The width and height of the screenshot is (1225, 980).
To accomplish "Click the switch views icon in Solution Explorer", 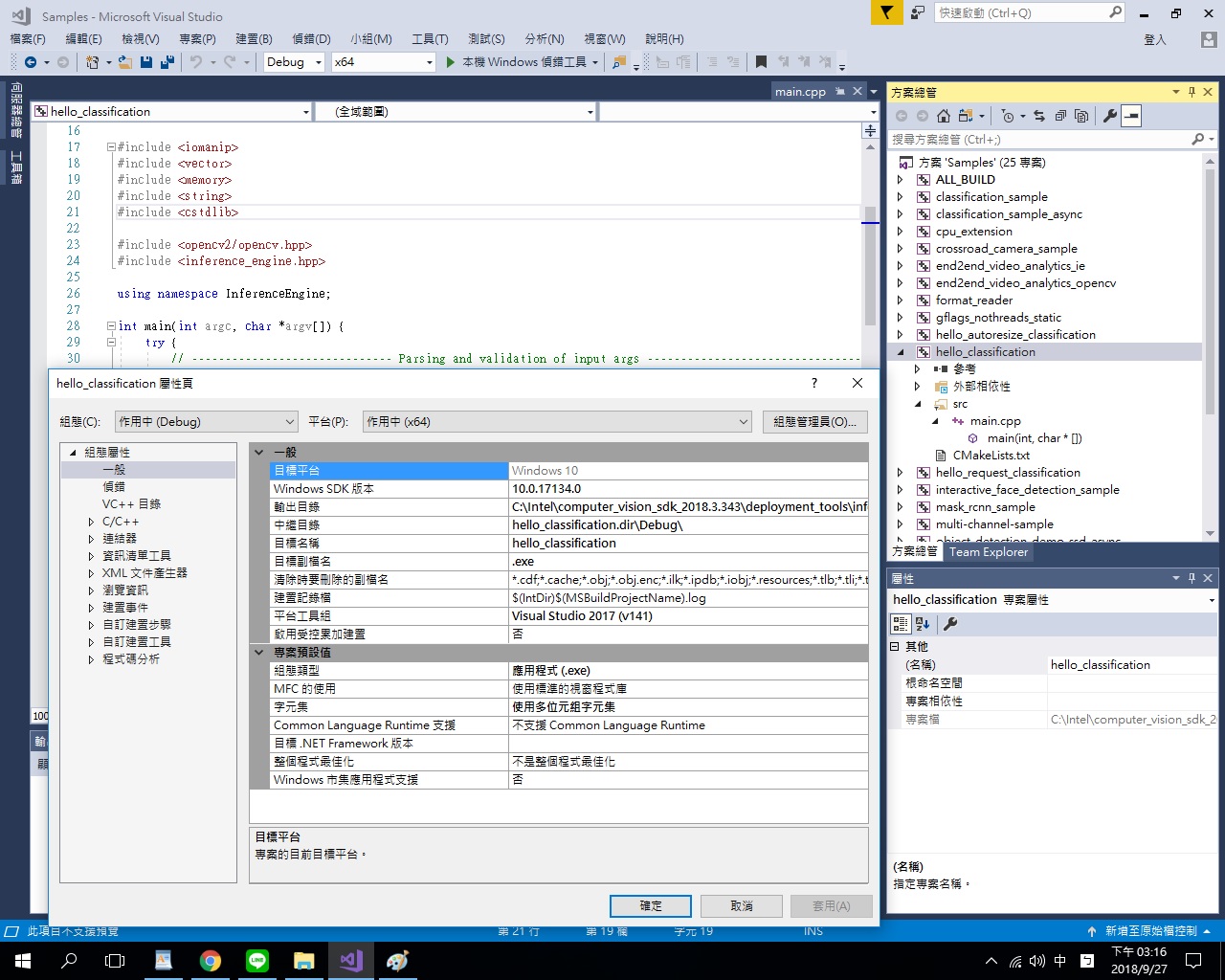I will [966, 116].
